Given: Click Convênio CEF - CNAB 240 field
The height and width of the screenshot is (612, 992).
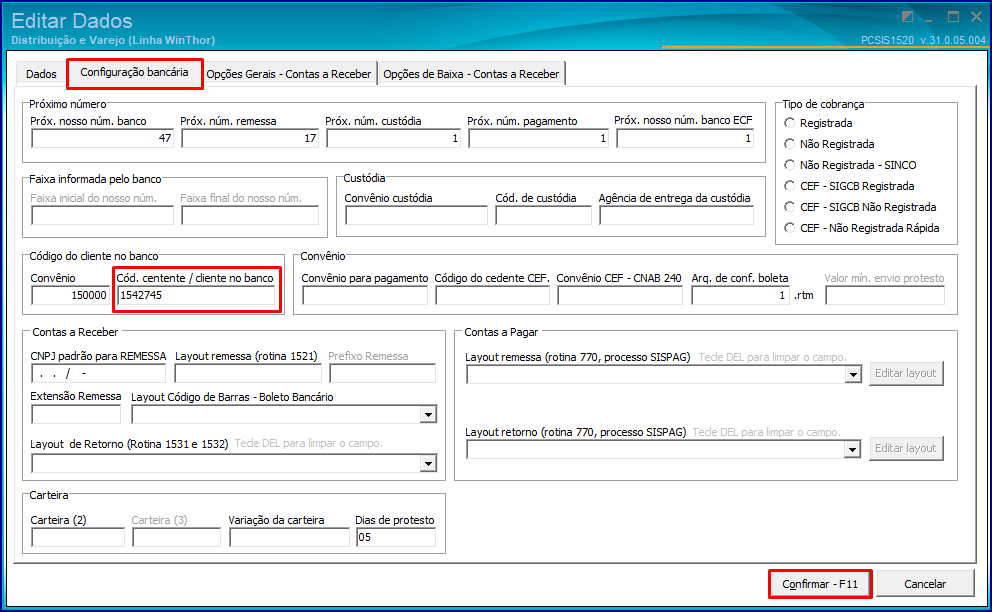Looking at the screenshot, I should pyautogui.click(x=620, y=295).
